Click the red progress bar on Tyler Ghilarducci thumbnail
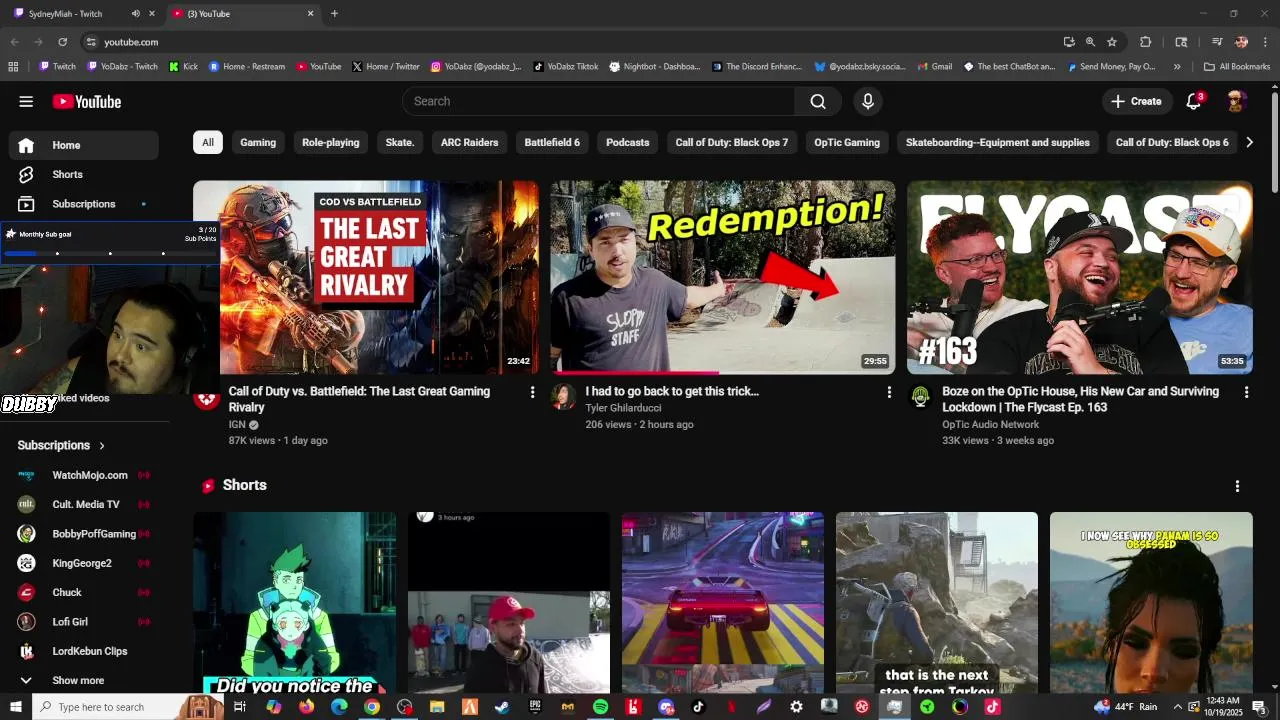1280x720 pixels. click(636, 372)
